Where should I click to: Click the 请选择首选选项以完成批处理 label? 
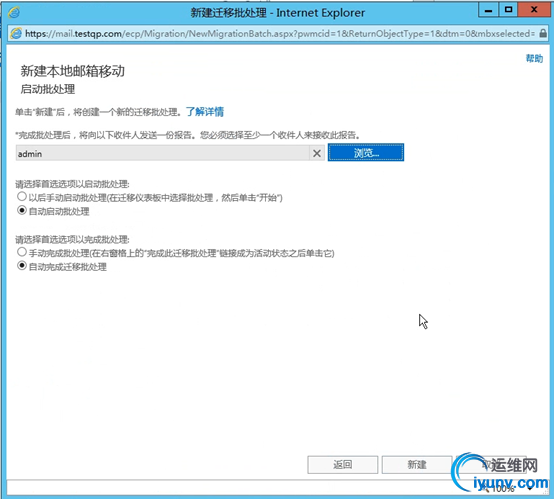point(72,240)
